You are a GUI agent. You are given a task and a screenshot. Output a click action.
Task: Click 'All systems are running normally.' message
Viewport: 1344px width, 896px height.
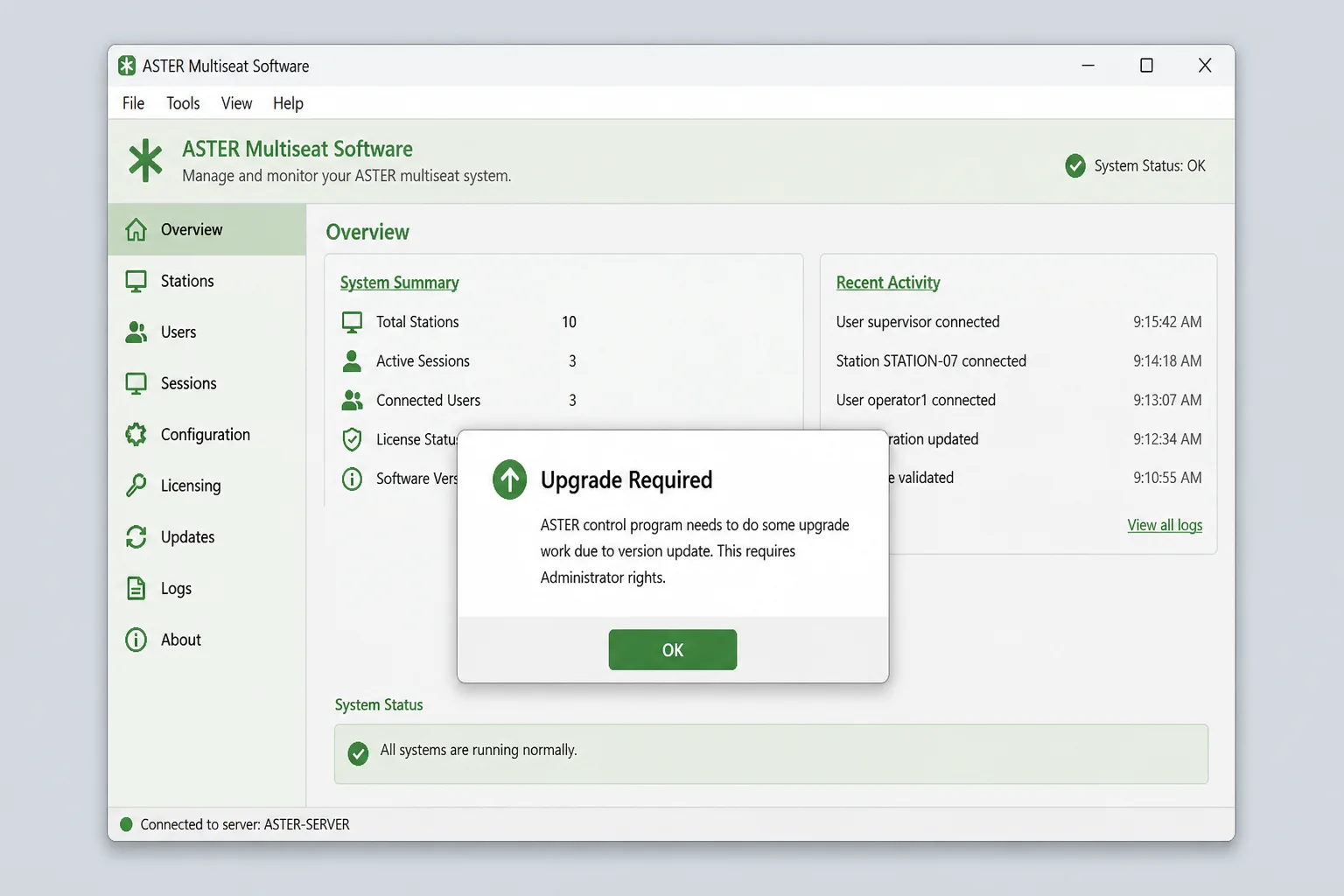click(479, 750)
